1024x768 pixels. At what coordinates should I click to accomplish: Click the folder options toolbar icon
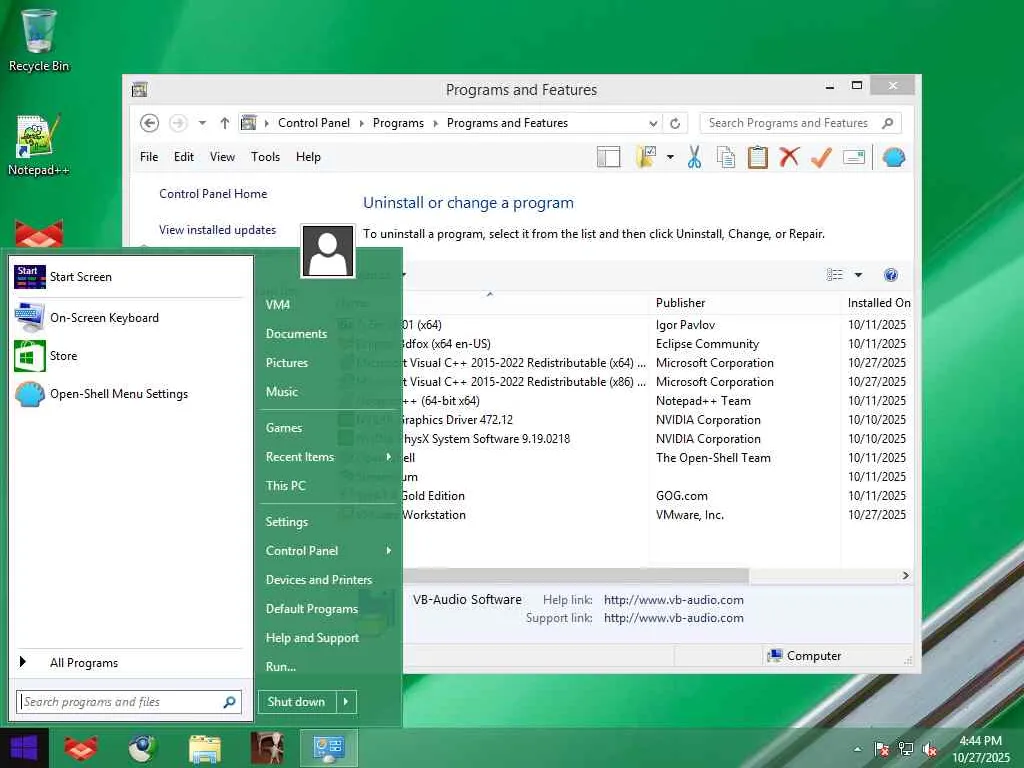(646, 157)
